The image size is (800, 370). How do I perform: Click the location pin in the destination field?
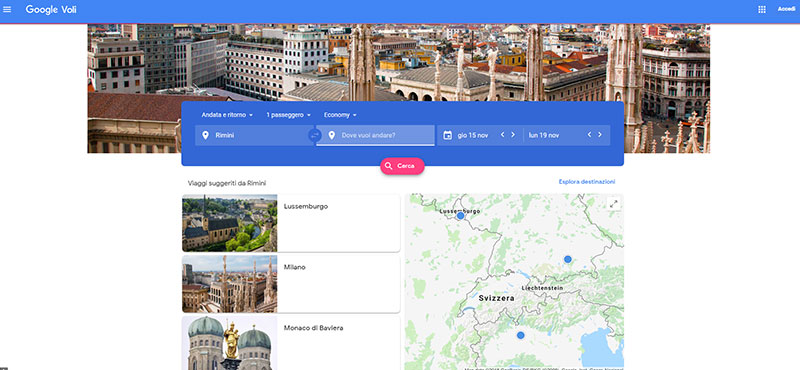click(x=332, y=135)
